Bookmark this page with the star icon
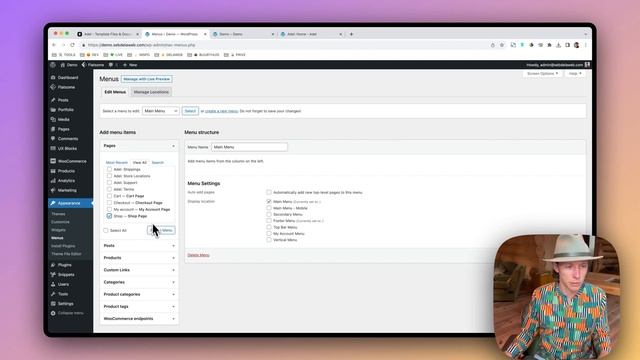Screen dimensions: 640x360 coord(502,45)
